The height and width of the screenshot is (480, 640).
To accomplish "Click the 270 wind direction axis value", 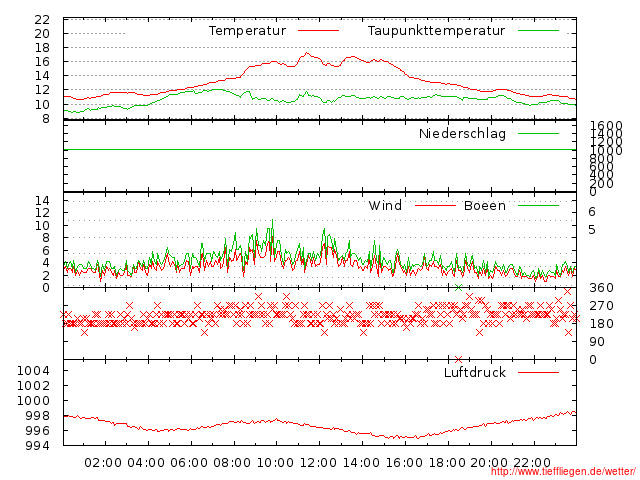I will [601, 306].
